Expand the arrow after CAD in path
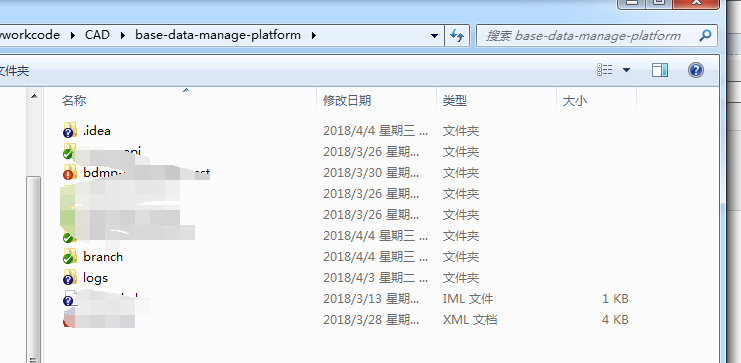This screenshot has height=363, width=741. (122, 35)
